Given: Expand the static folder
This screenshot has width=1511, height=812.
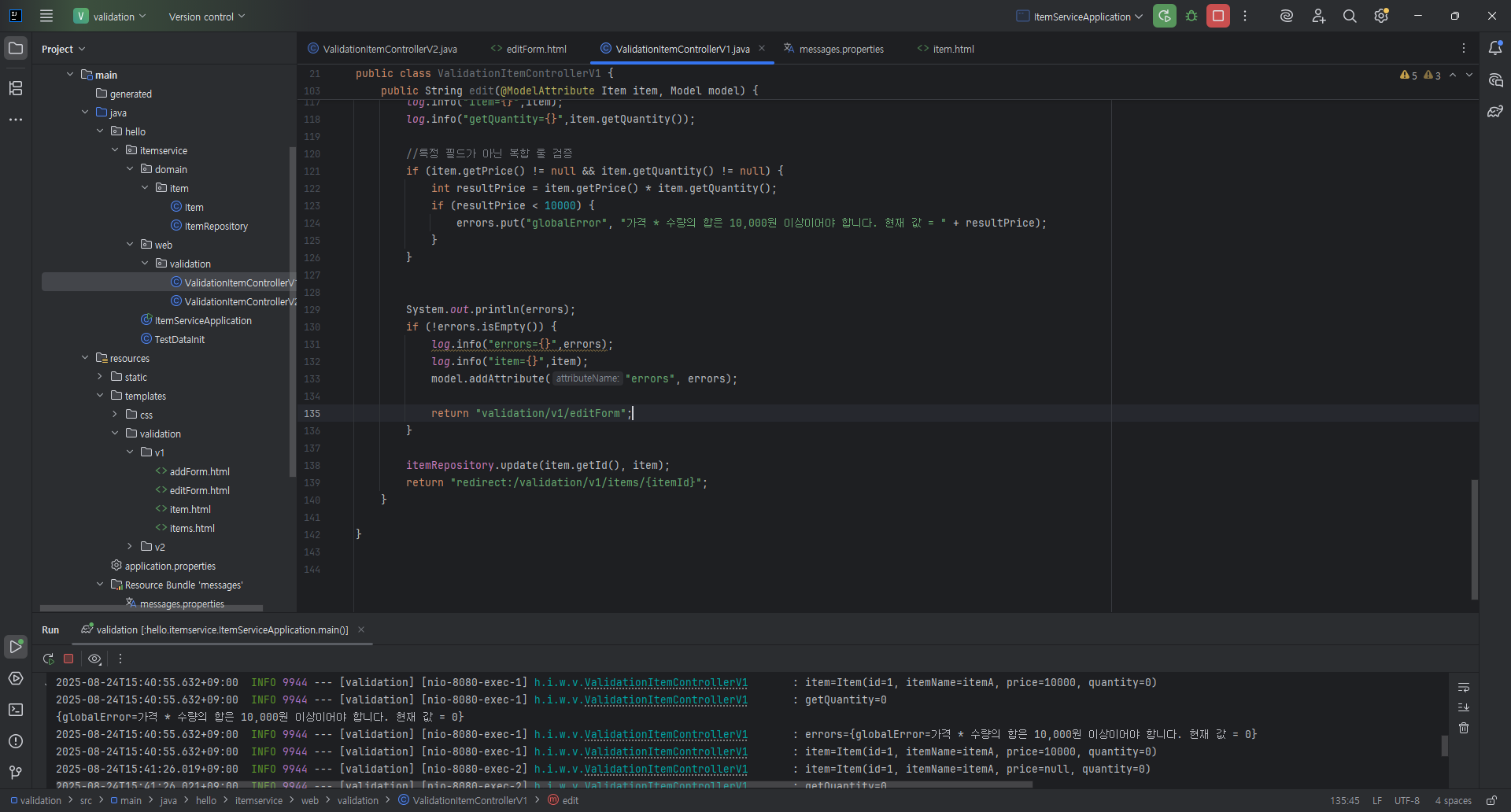Looking at the screenshot, I should click(x=100, y=377).
